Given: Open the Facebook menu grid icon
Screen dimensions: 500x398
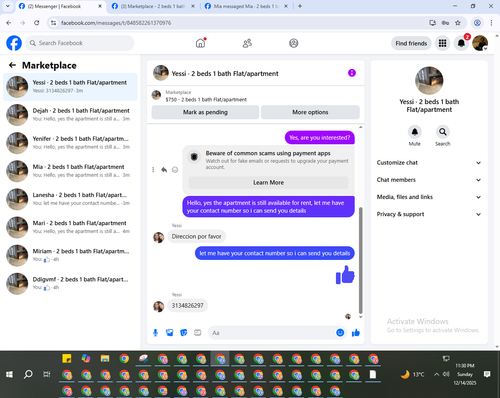Looking at the screenshot, I should pyautogui.click(x=442, y=43).
